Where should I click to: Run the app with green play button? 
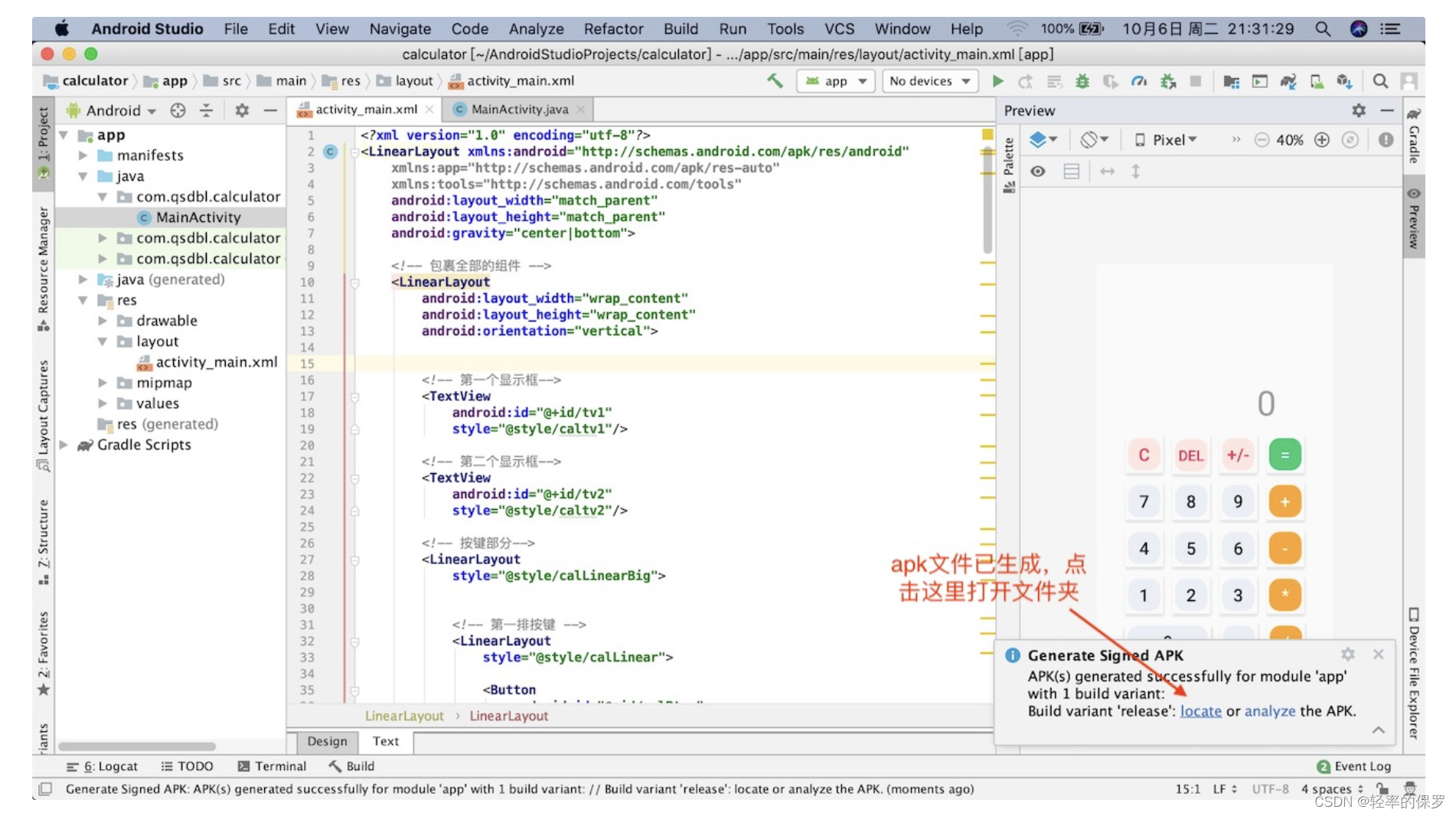tap(997, 80)
